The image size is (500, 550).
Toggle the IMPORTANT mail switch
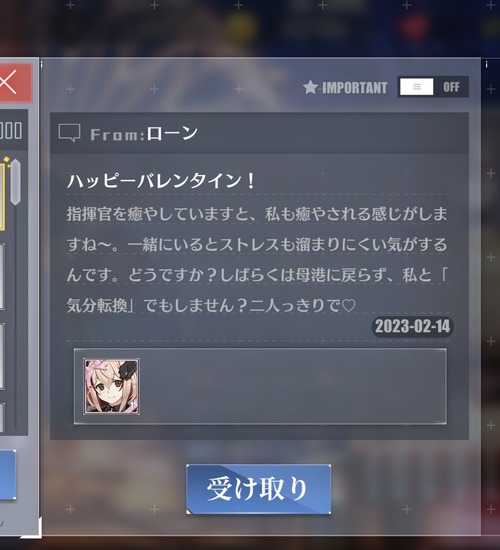[x=433, y=87]
